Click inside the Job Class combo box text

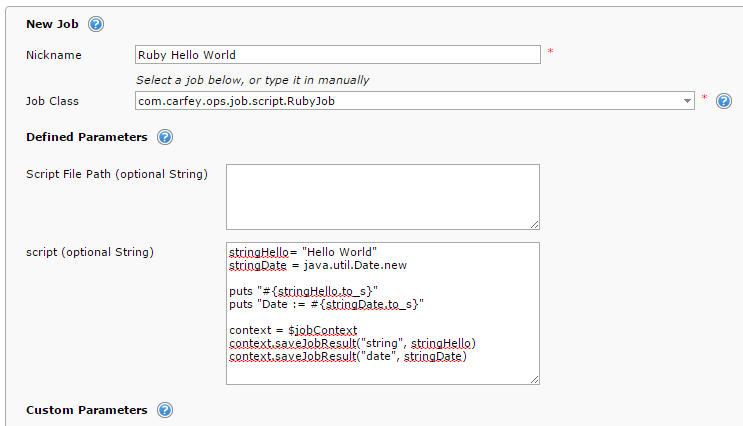point(400,101)
